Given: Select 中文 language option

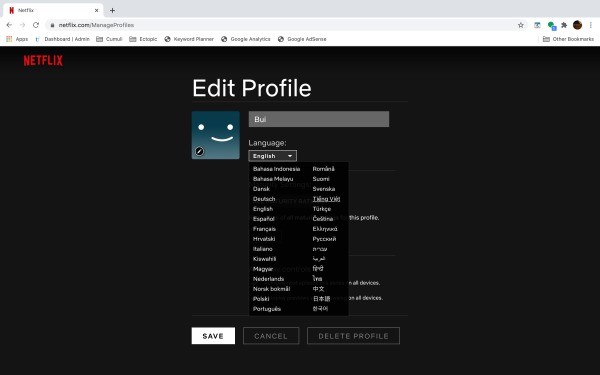Looking at the screenshot, I should click(x=318, y=289).
